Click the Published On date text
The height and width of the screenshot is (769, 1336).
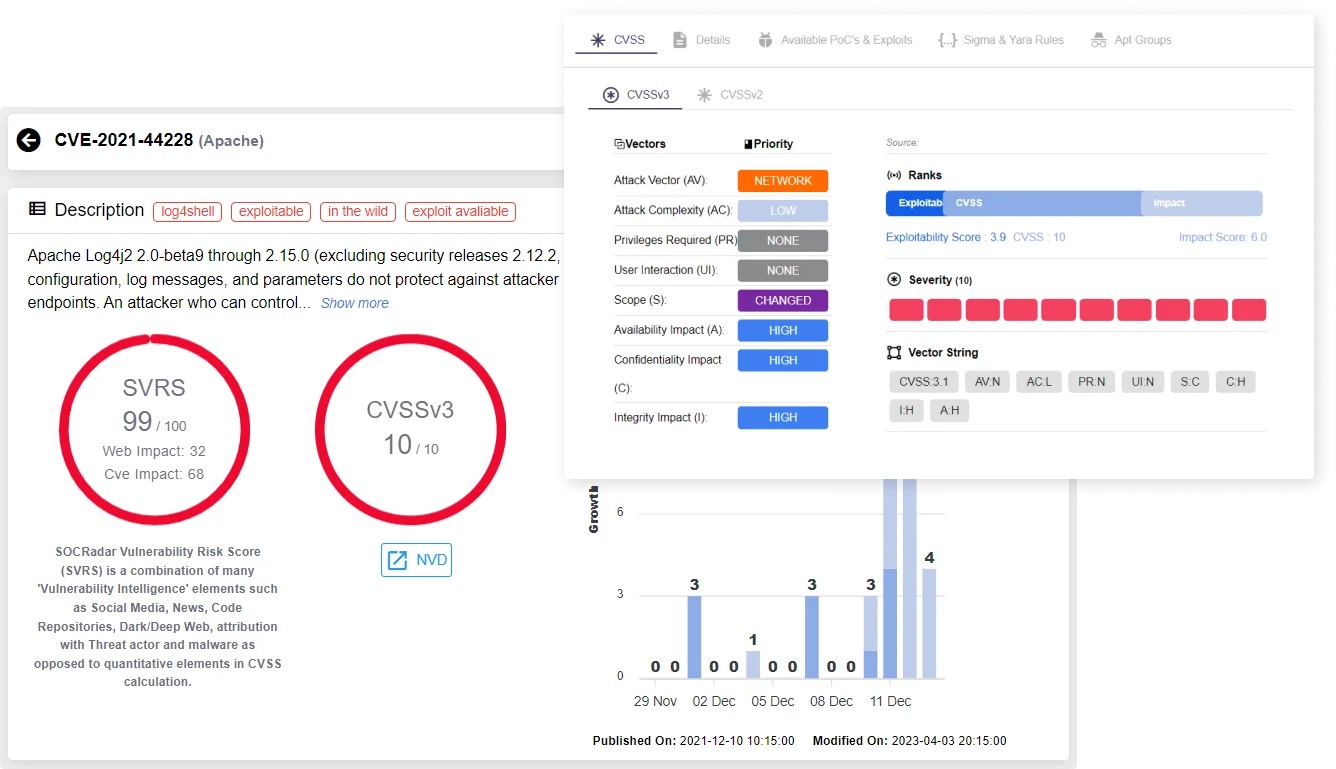coord(694,741)
